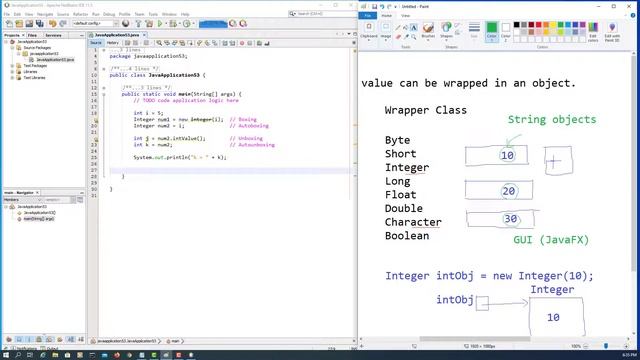Screen dimensions: 640x360
Task: Open the Shapes dropdown in Paint
Action: (x=447, y=31)
